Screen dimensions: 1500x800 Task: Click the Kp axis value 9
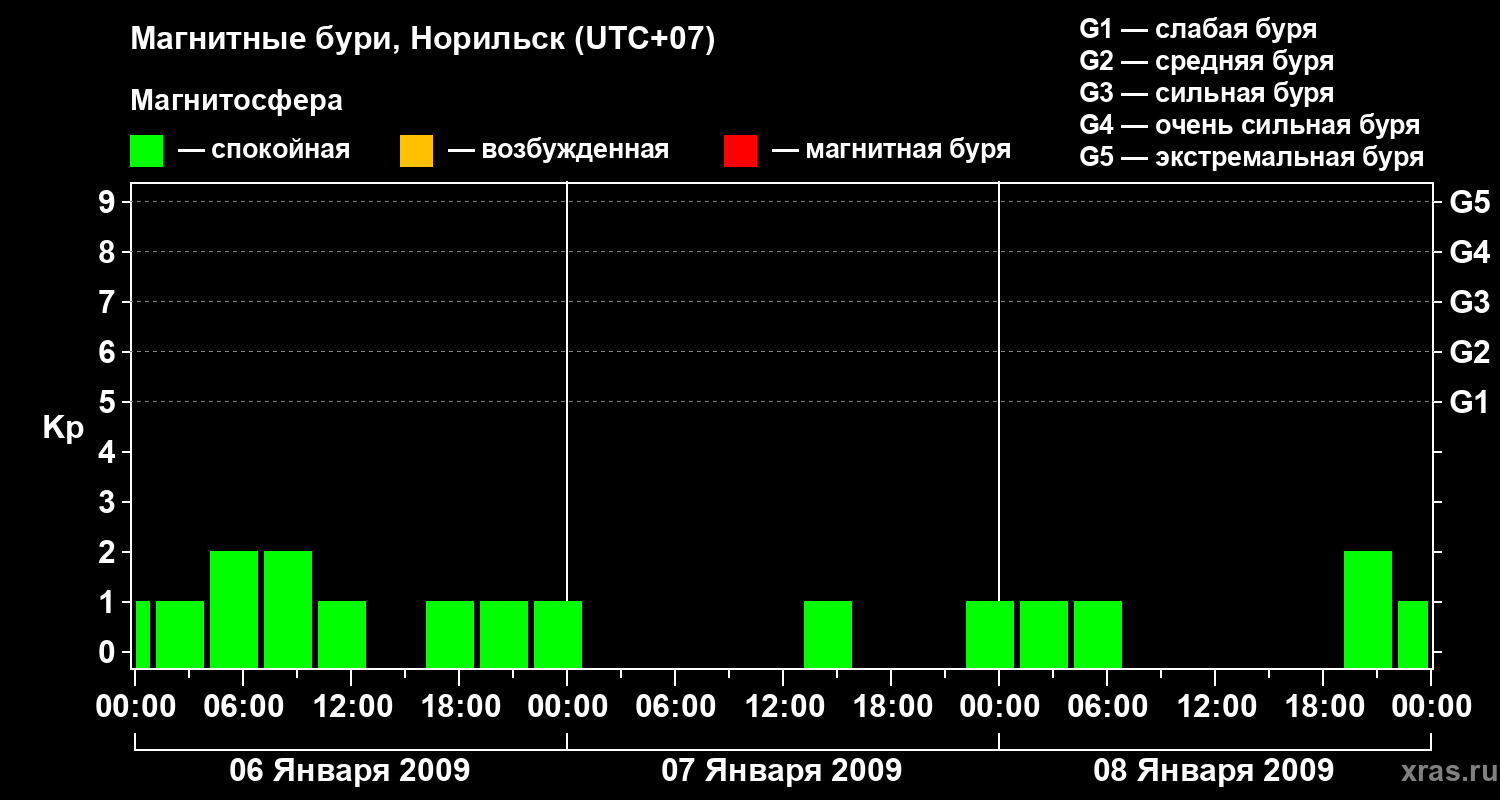click(x=109, y=202)
